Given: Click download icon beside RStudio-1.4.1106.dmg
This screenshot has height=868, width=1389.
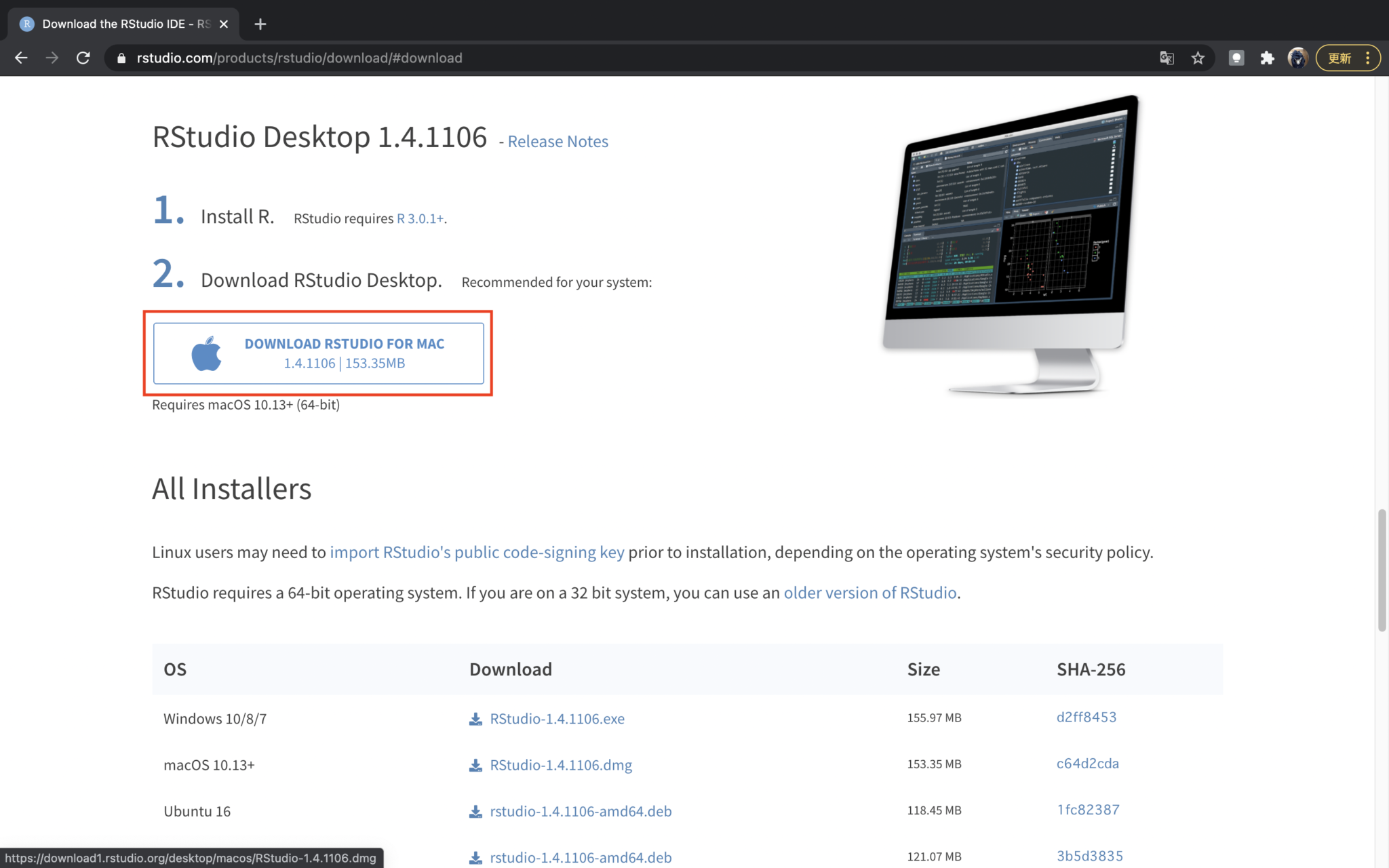Looking at the screenshot, I should (x=475, y=766).
